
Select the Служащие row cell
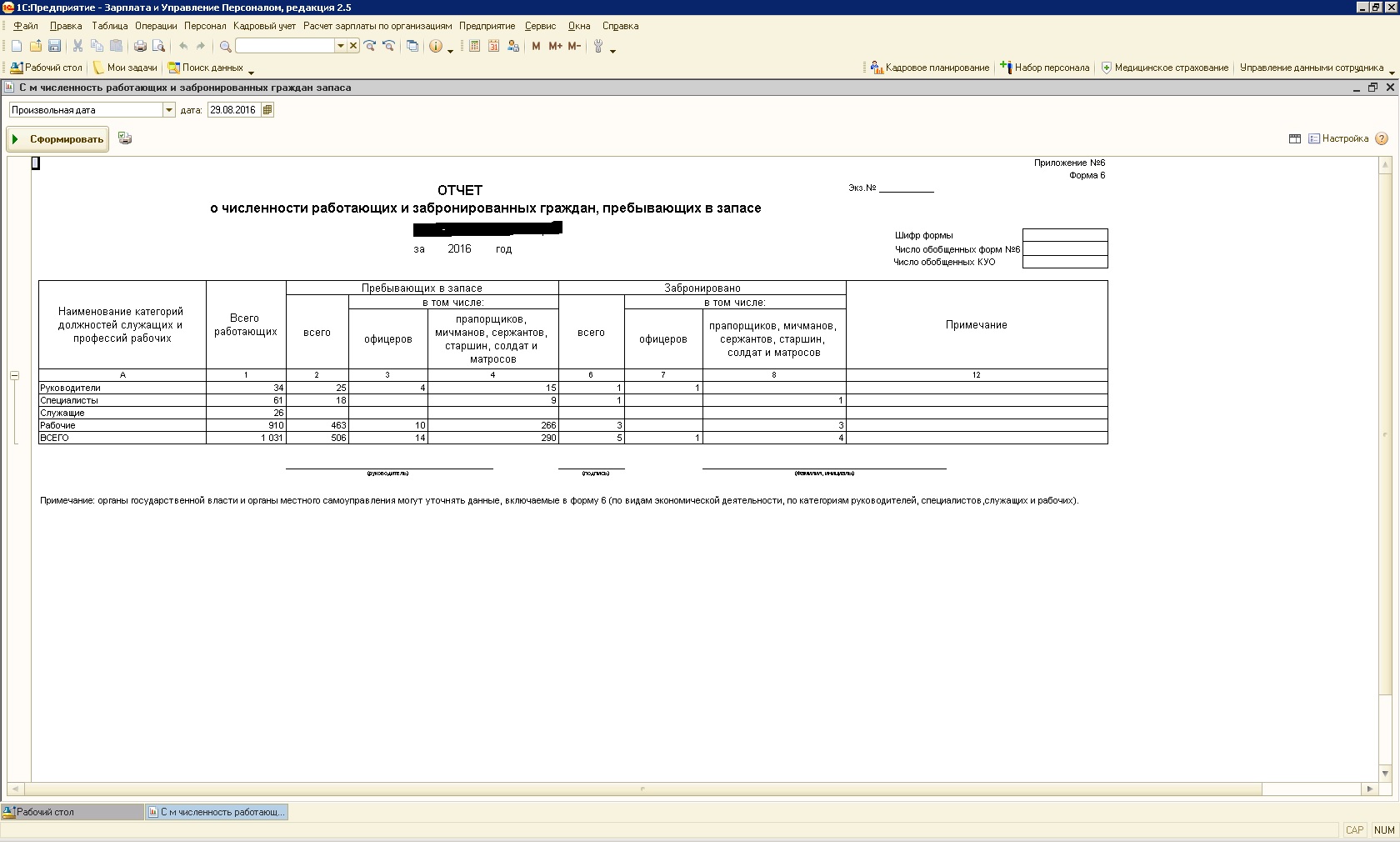click(x=122, y=413)
